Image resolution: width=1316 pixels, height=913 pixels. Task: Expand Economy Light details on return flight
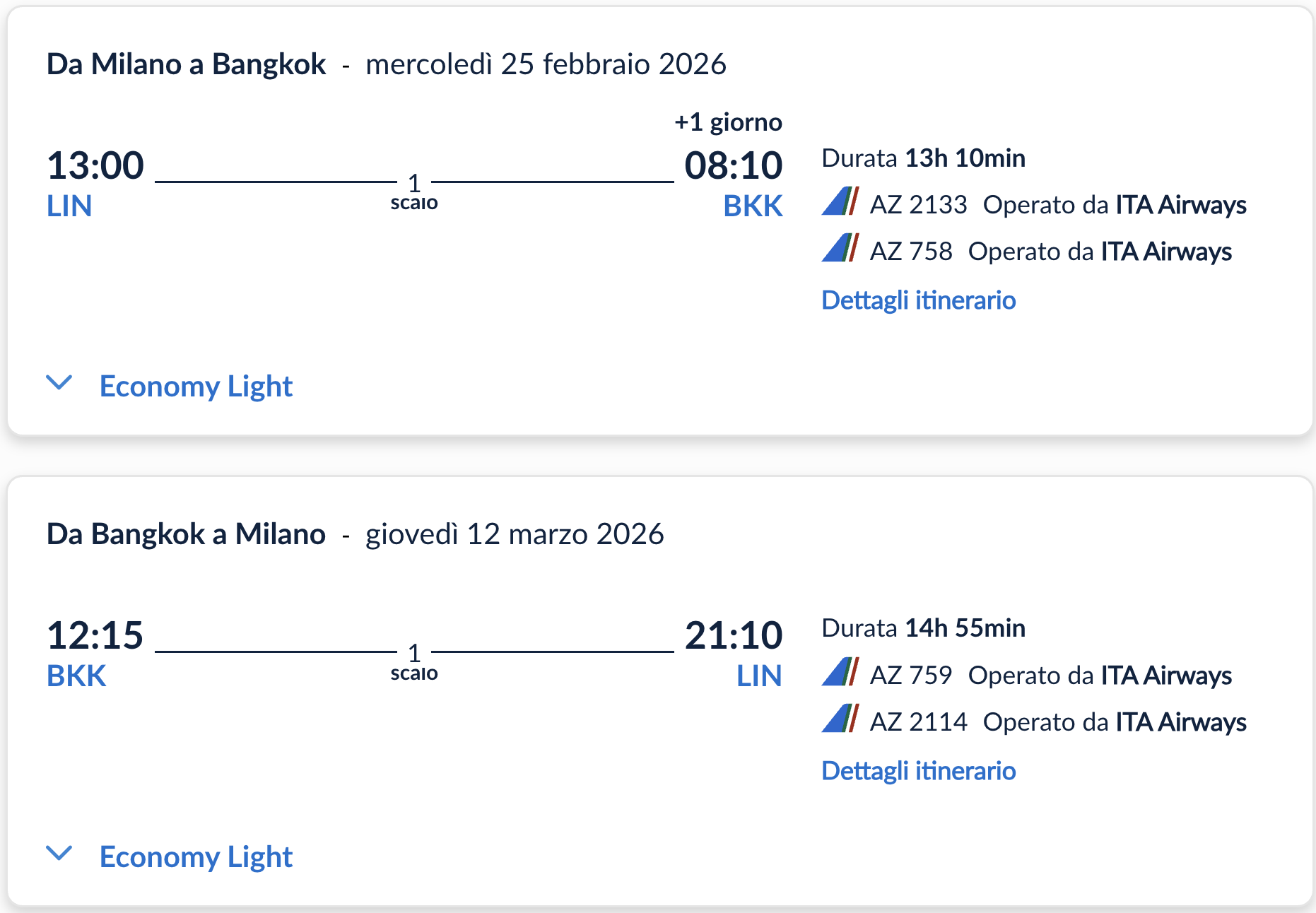(60, 854)
